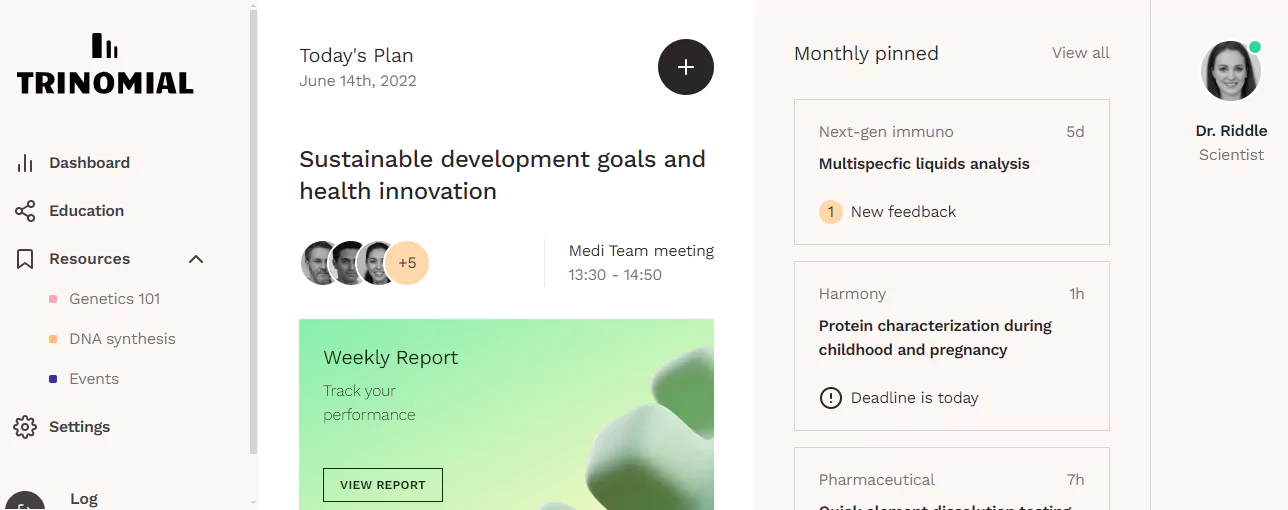Image resolution: width=1288 pixels, height=510 pixels.
Task: Click the Deadline is today alert icon
Action: point(831,398)
